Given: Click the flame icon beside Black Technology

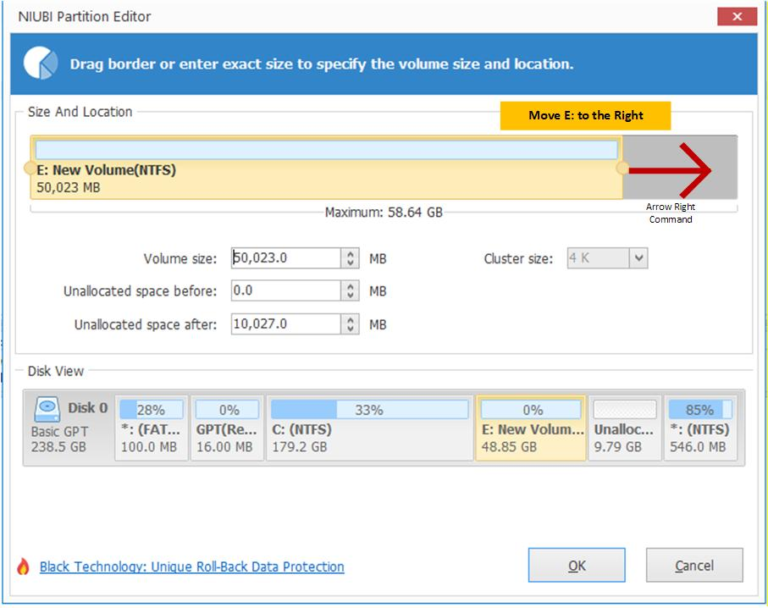Looking at the screenshot, I should tap(23, 566).
